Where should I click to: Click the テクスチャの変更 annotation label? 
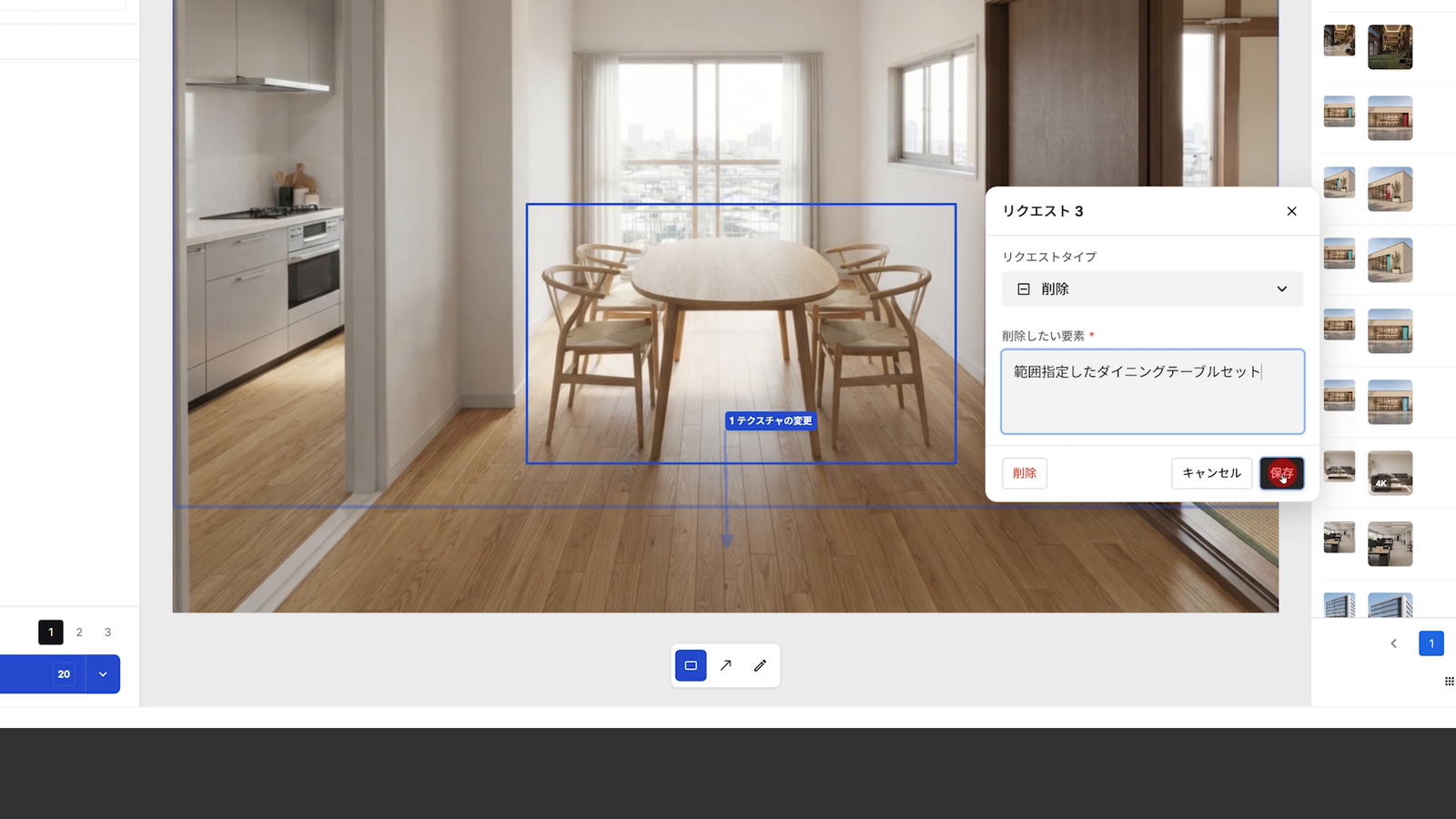point(771,420)
